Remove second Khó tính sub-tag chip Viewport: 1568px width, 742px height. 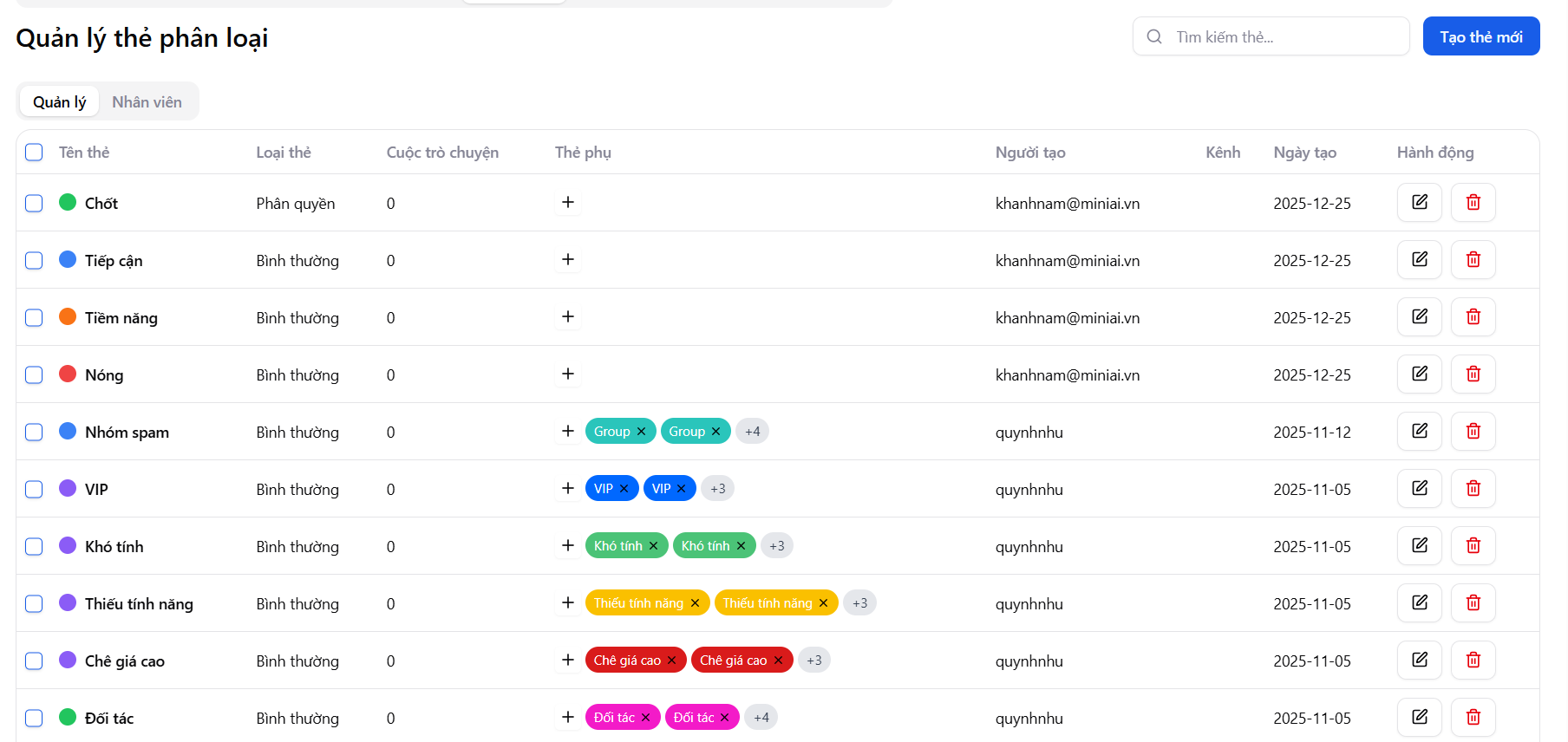point(742,546)
